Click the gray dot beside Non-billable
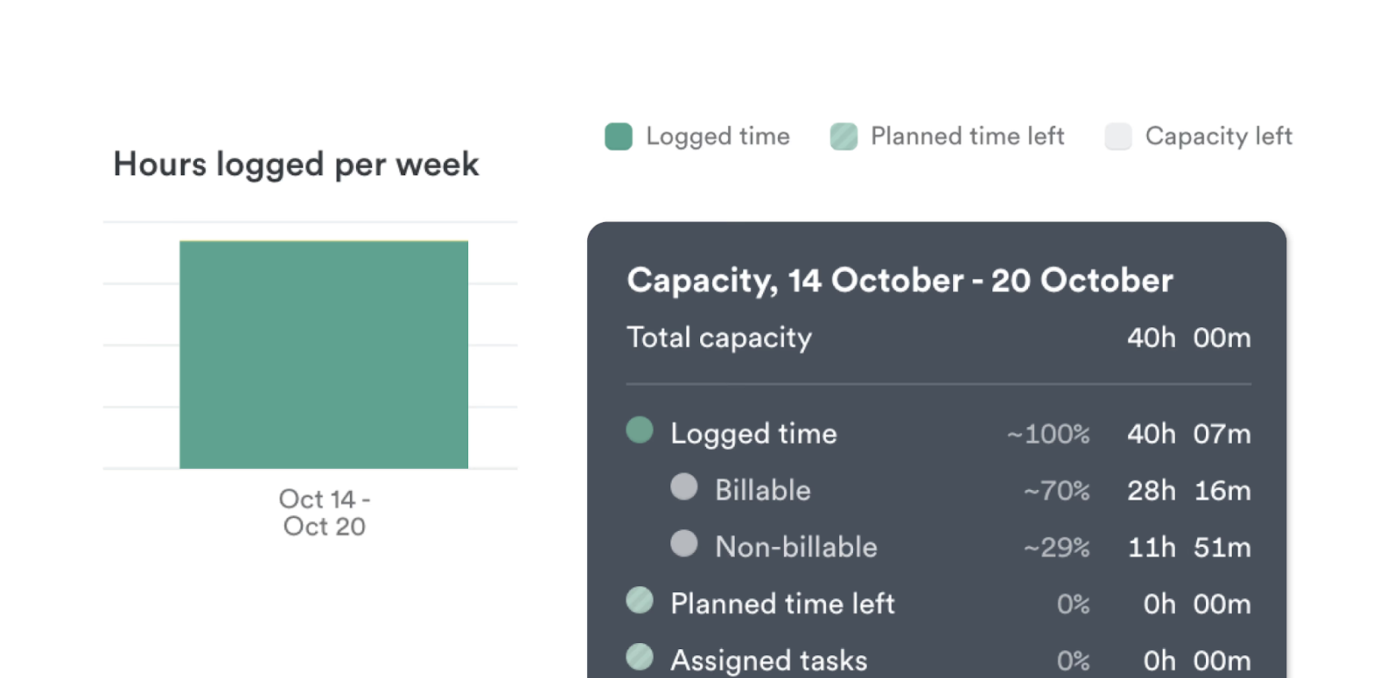This screenshot has width=1400, height=678. tap(683, 544)
